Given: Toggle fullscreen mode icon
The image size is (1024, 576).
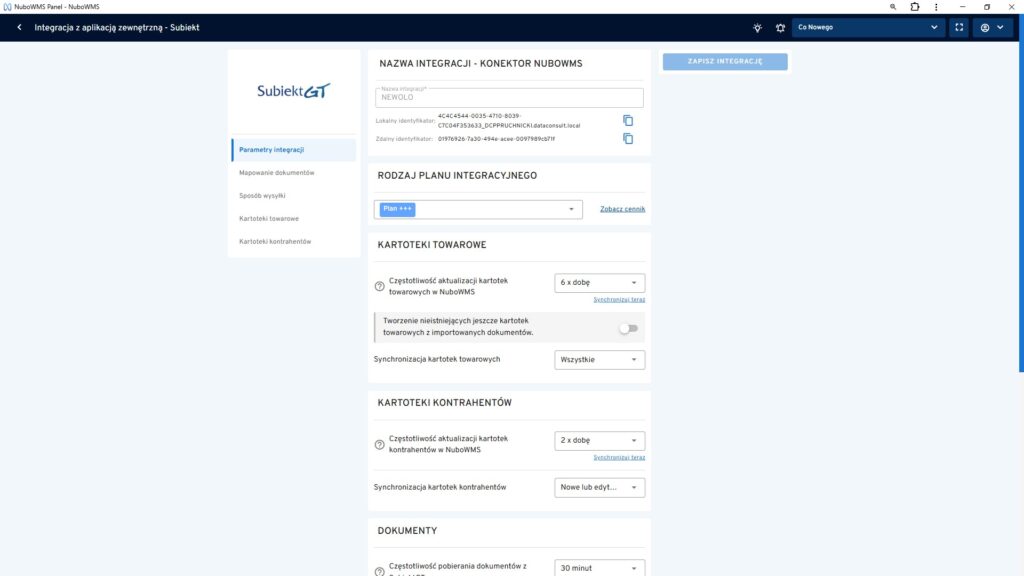Looking at the screenshot, I should click(960, 28).
